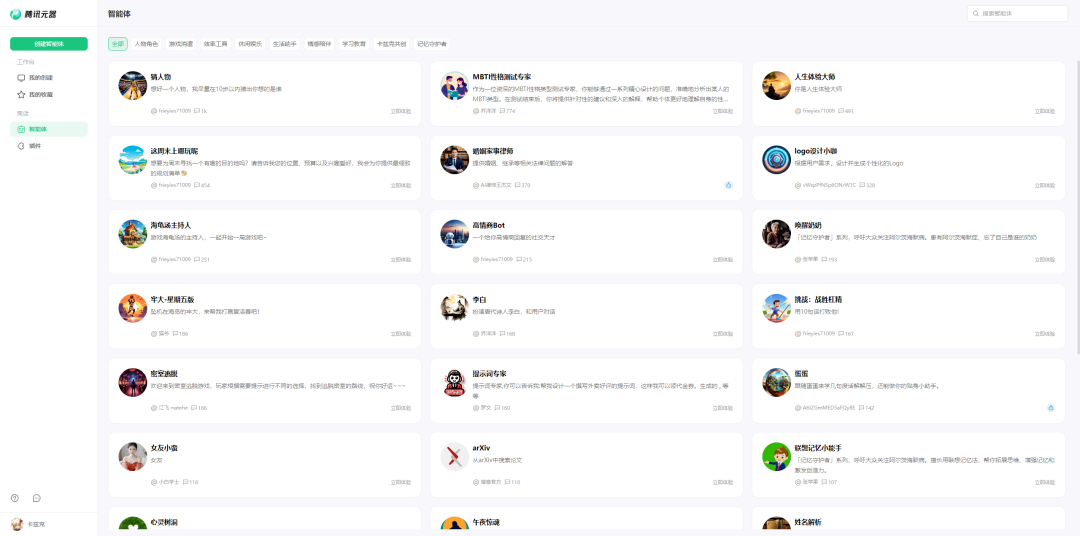The width and height of the screenshot is (1080, 536).
Task: Select the 人物角色 category tab
Action: tap(147, 44)
